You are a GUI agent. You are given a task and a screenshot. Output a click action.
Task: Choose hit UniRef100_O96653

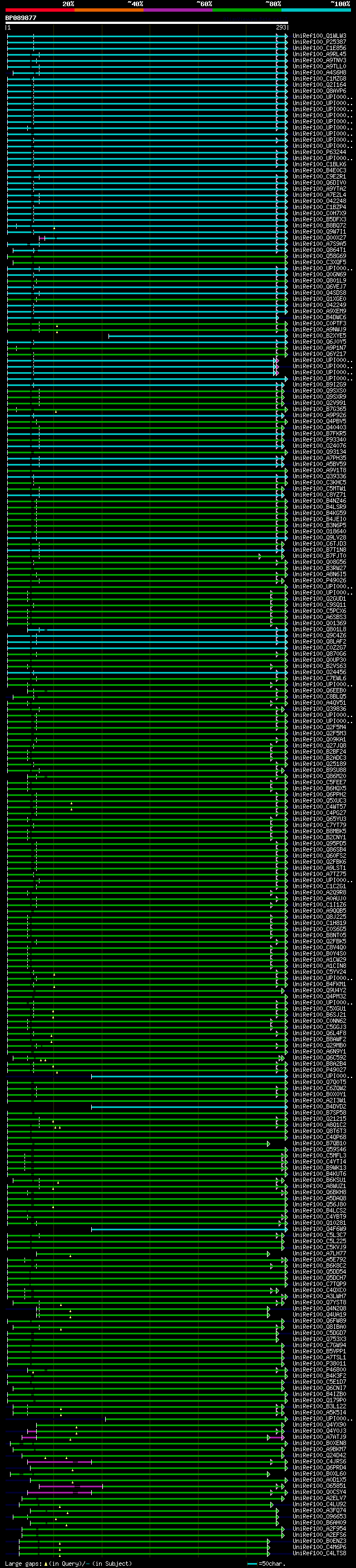pyautogui.click(x=319, y=1517)
